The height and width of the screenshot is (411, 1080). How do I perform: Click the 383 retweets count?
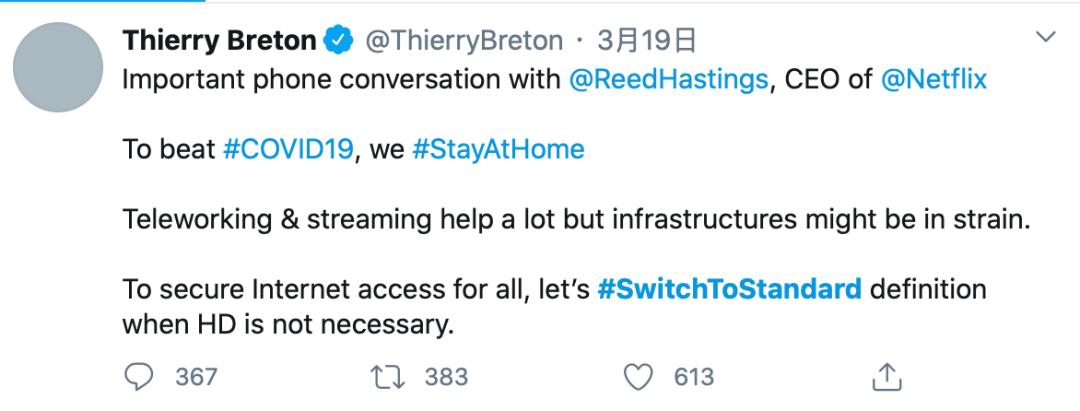point(446,377)
